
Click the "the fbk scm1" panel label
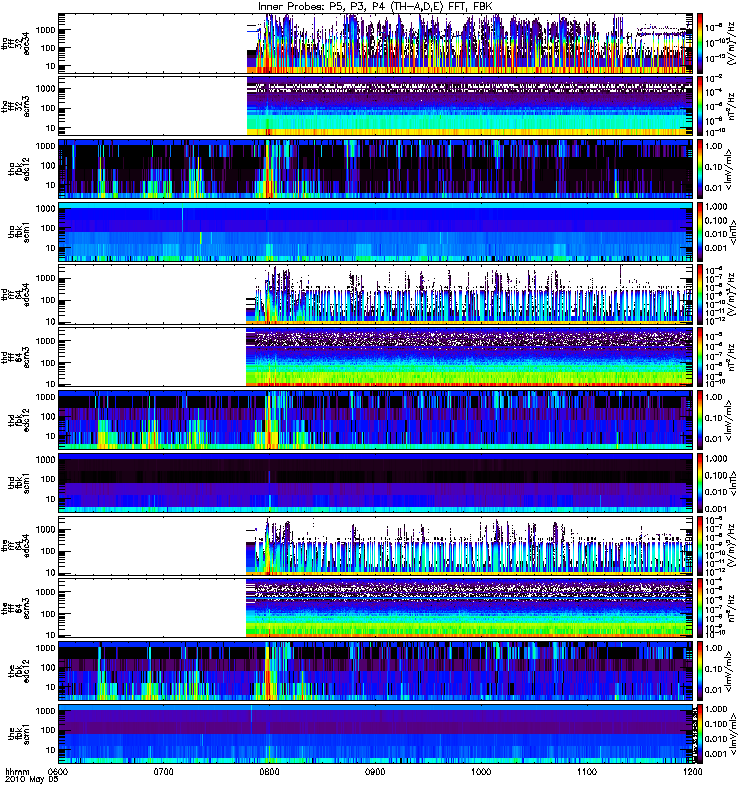pyautogui.click(x=19, y=734)
